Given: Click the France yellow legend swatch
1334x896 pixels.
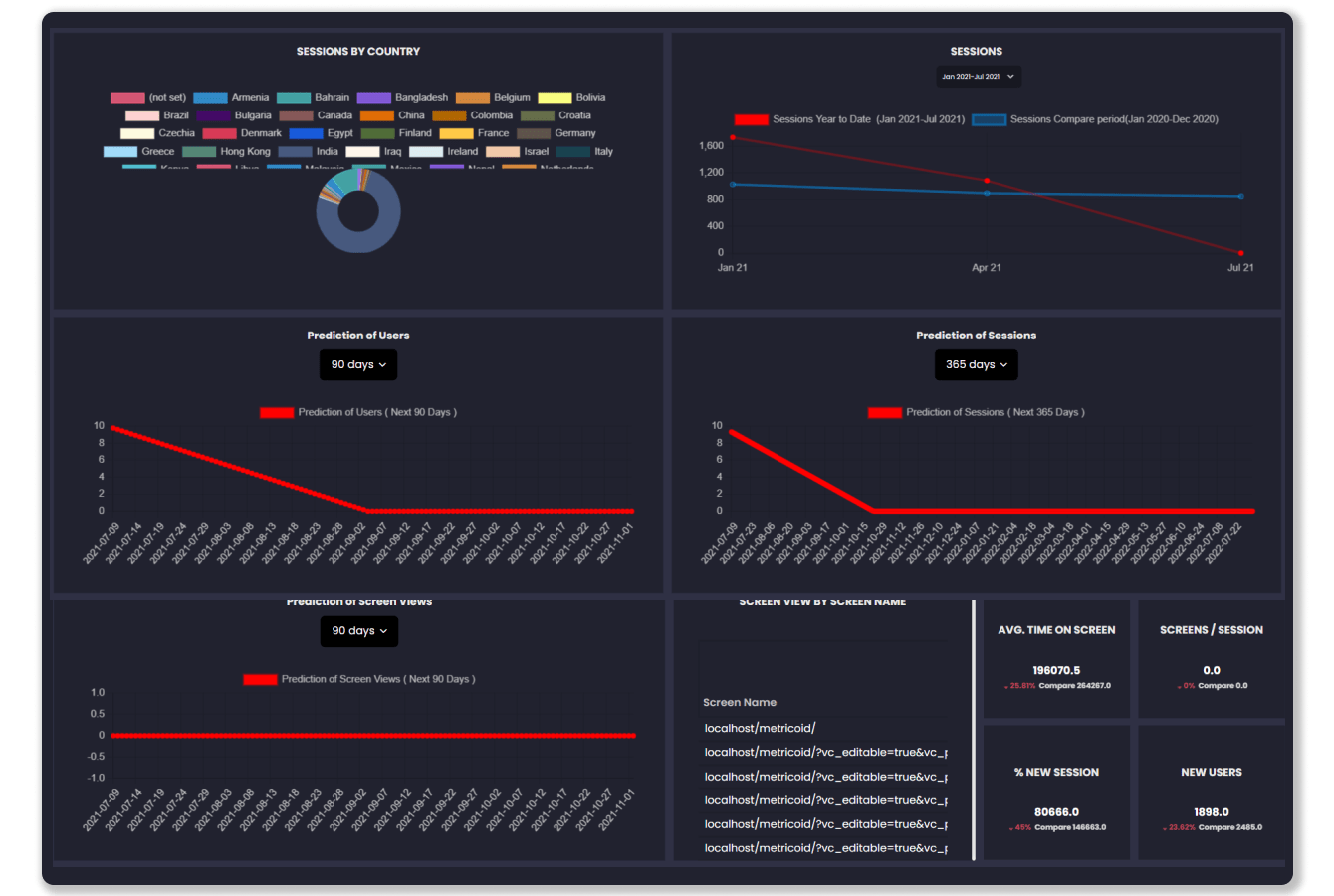Looking at the screenshot, I should (x=456, y=133).
